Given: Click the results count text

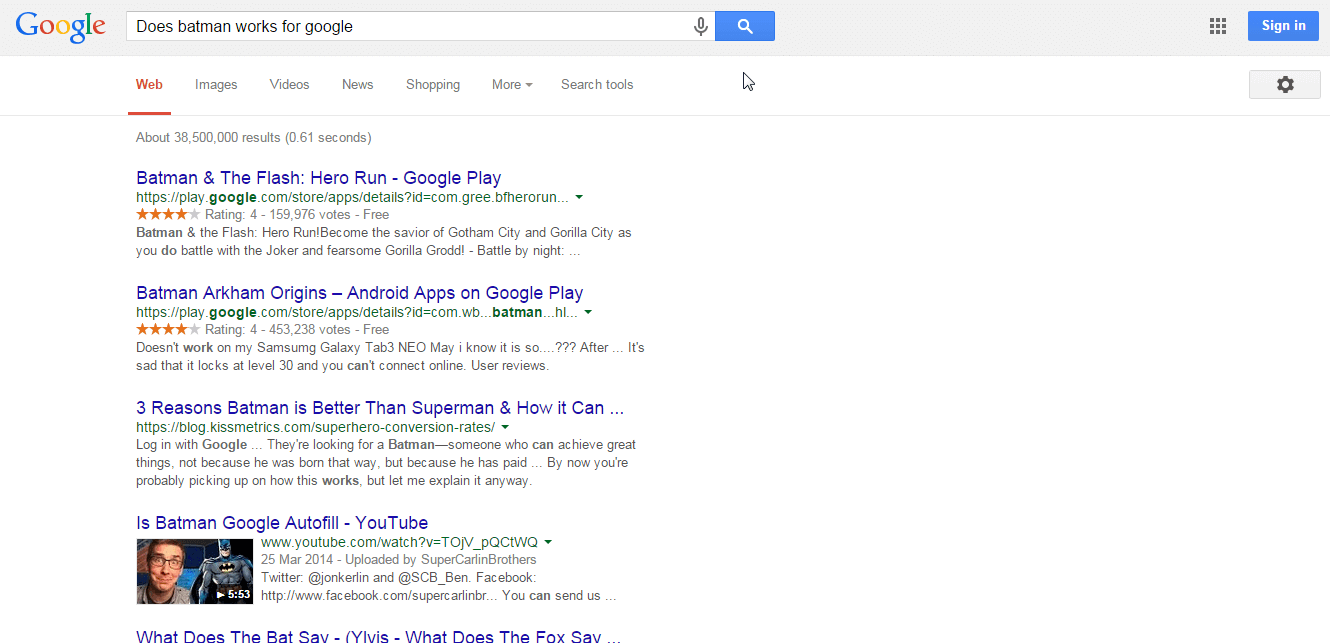Looking at the screenshot, I should (253, 138).
